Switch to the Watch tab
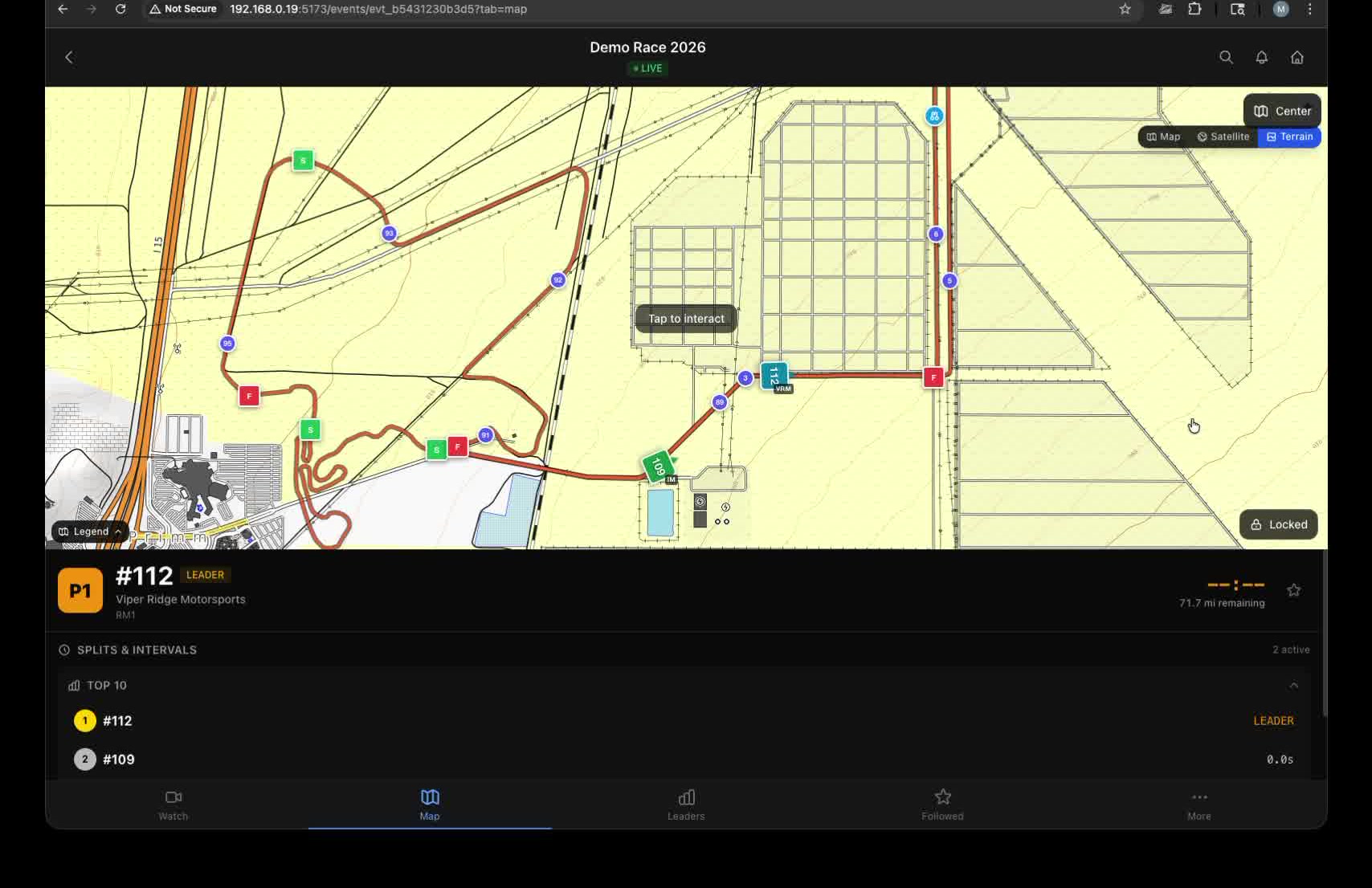 pyautogui.click(x=173, y=803)
